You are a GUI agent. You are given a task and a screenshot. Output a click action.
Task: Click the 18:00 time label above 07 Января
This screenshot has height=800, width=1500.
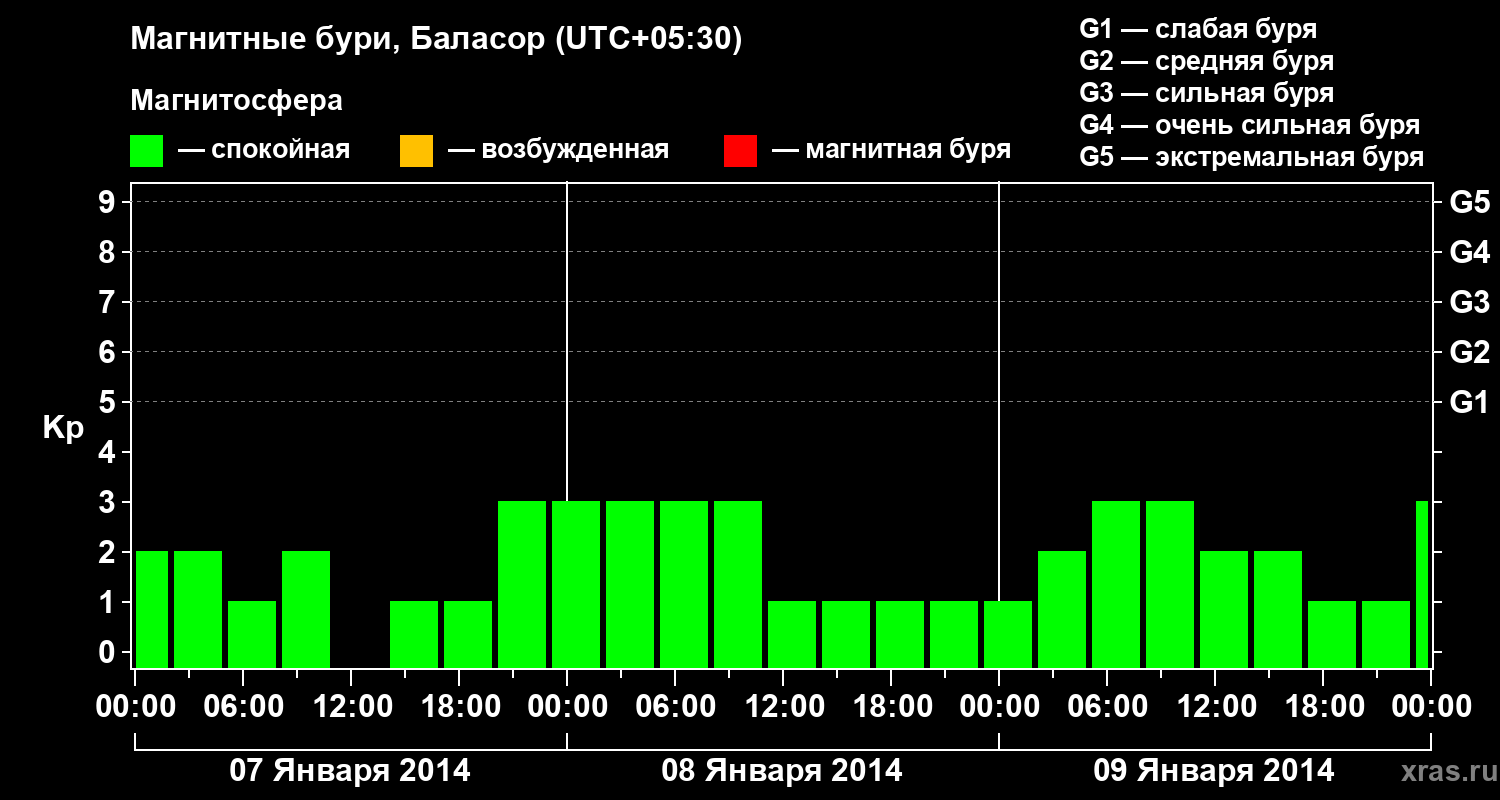coord(459,706)
